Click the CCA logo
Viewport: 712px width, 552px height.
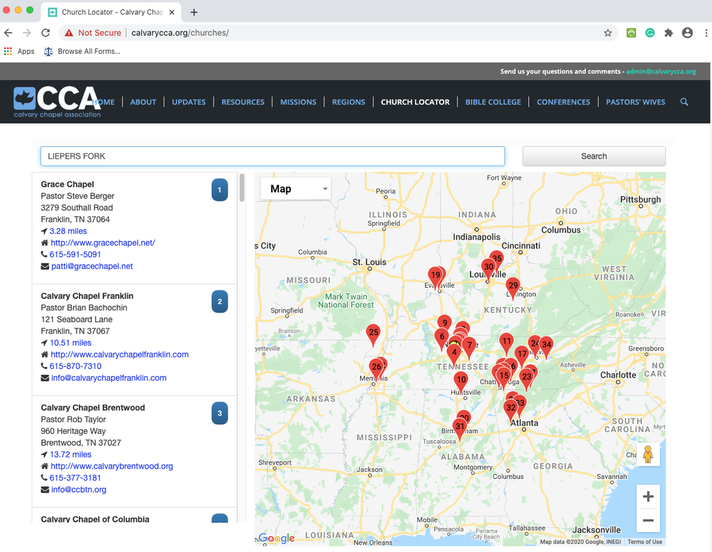(57, 102)
